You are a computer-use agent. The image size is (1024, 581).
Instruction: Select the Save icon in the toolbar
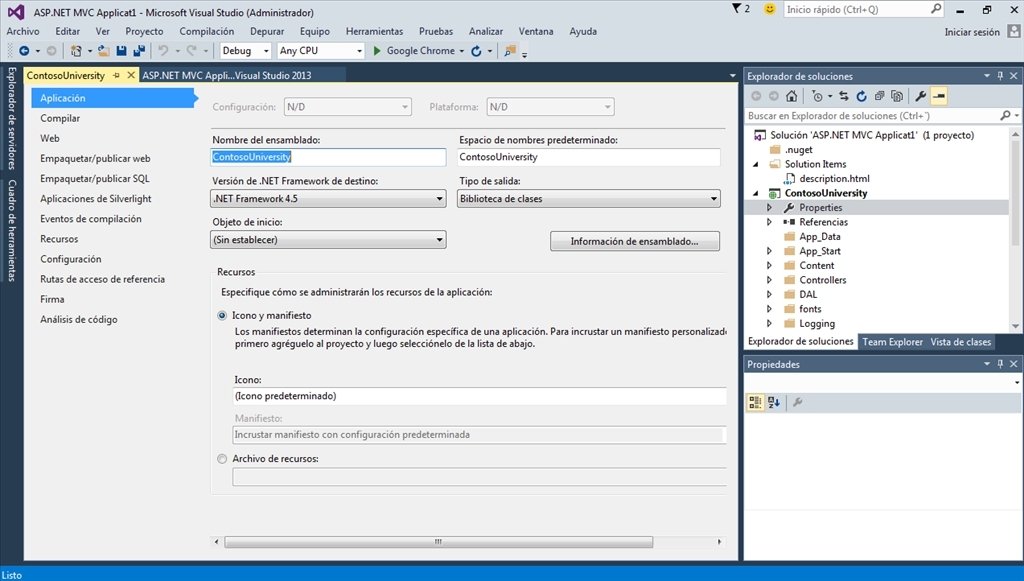point(124,50)
